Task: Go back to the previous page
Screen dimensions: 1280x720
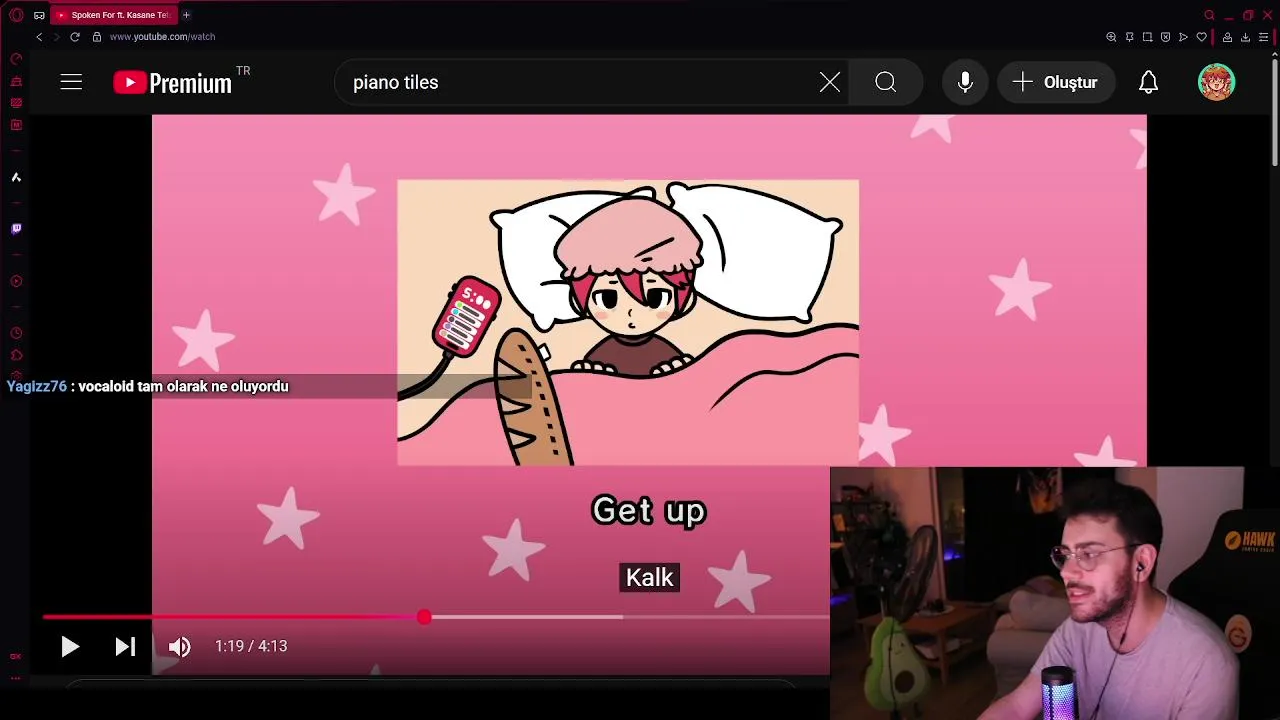Action: (x=39, y=37)
